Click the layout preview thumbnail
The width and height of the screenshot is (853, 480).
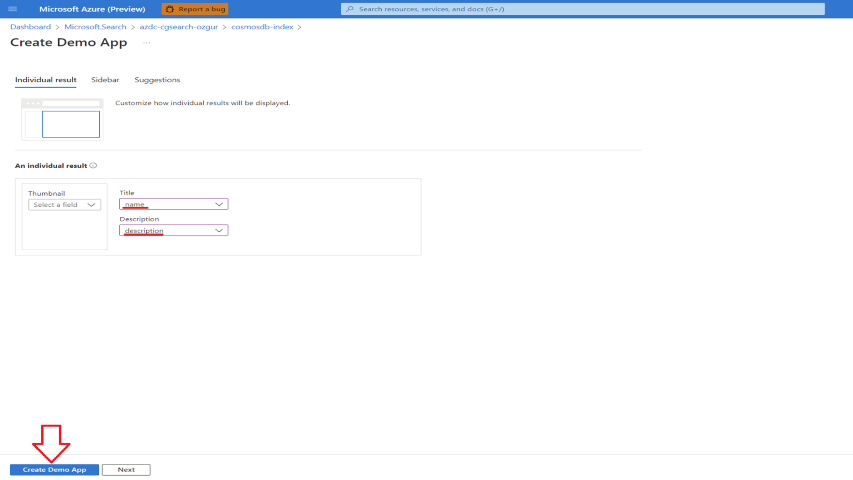(x=62, y=119)
